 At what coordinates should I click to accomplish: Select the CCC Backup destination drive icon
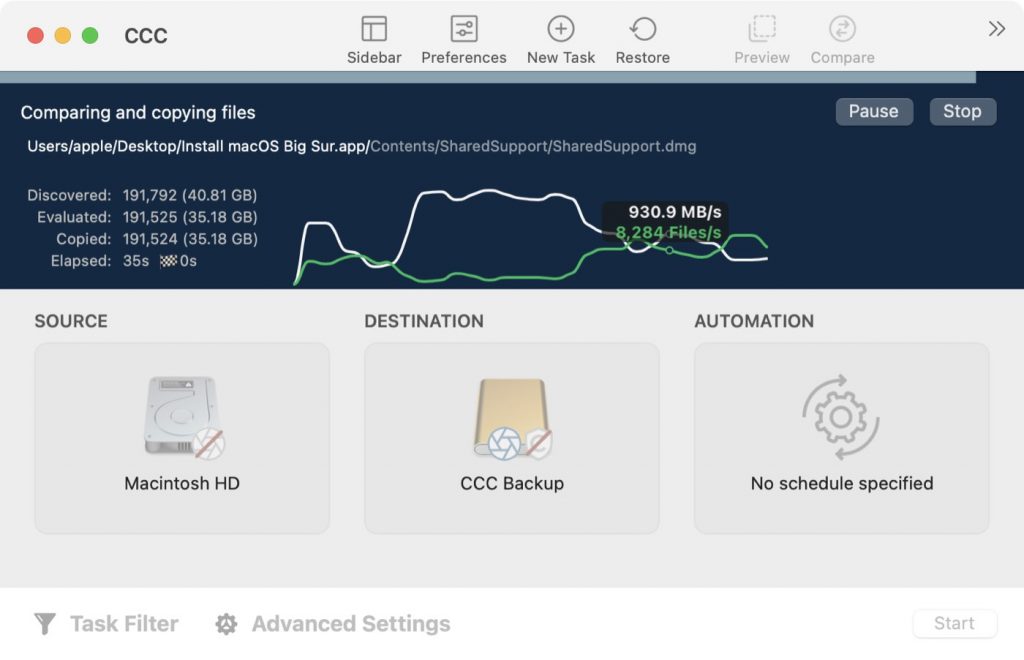click(x=512, y=418)
